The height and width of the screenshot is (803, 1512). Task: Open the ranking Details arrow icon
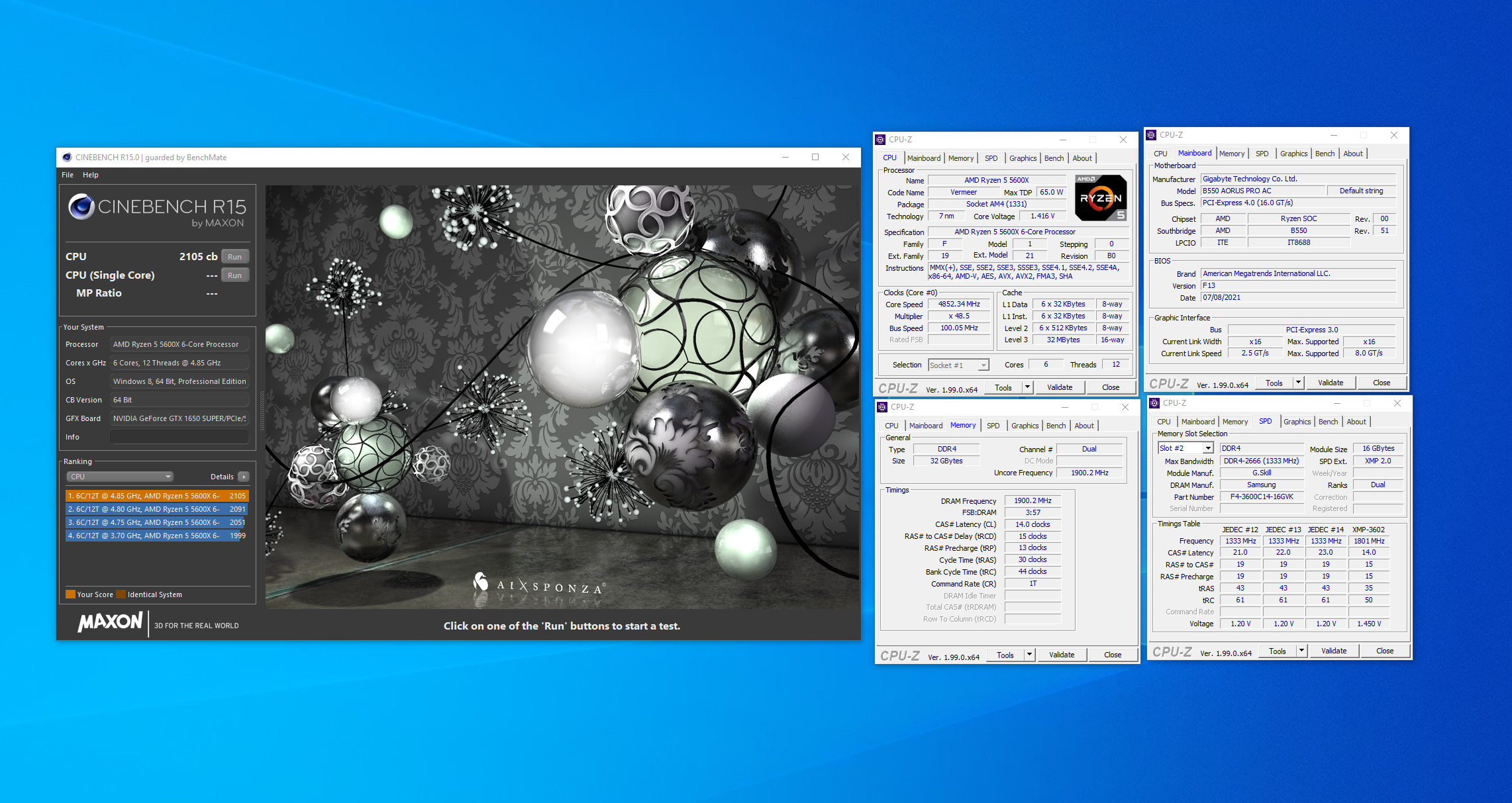tap(244, 477)
